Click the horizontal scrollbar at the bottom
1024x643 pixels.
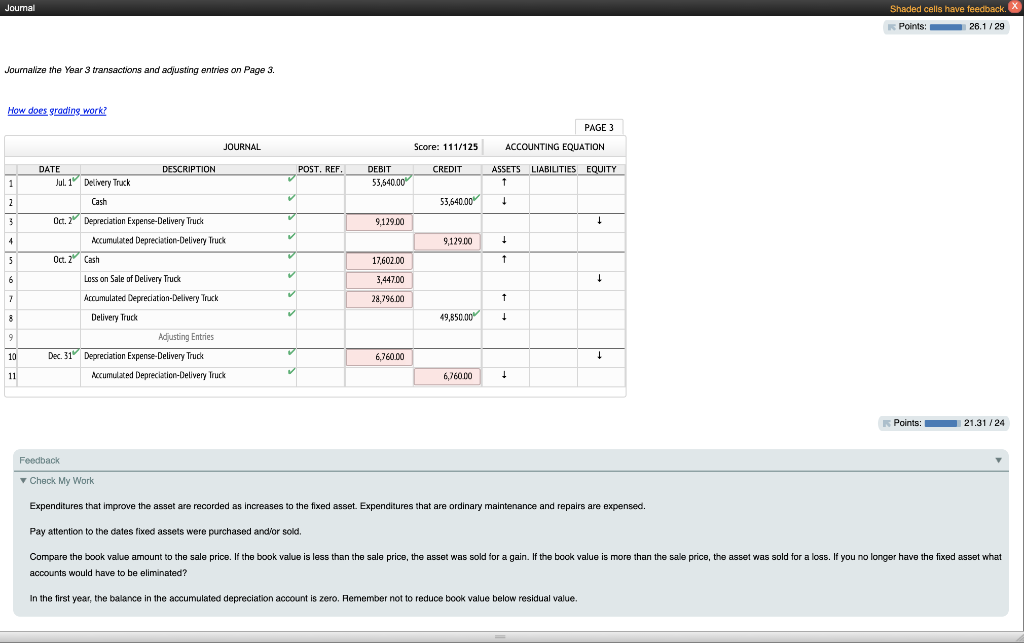click(x=498, y=634)
